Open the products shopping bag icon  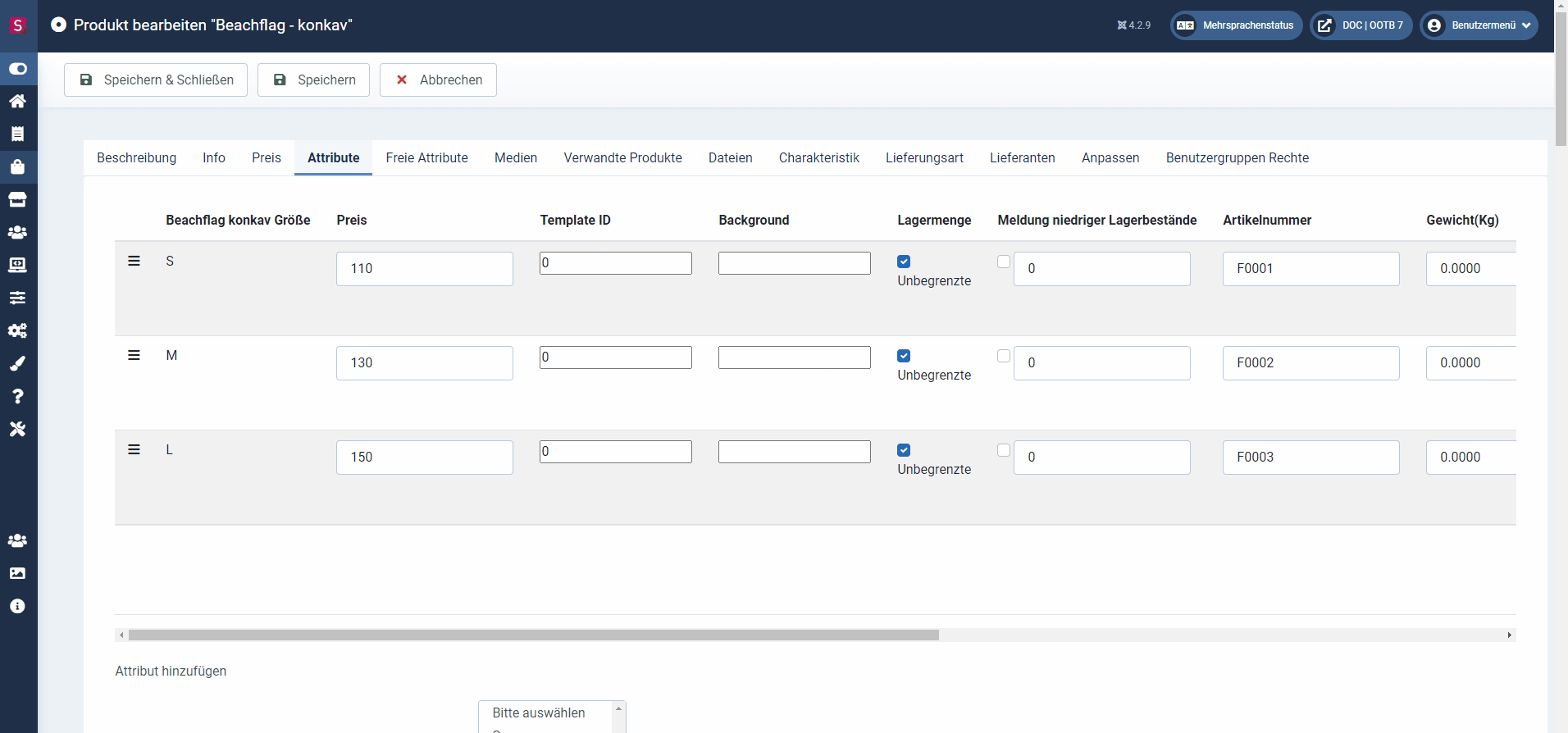(17, 166)
